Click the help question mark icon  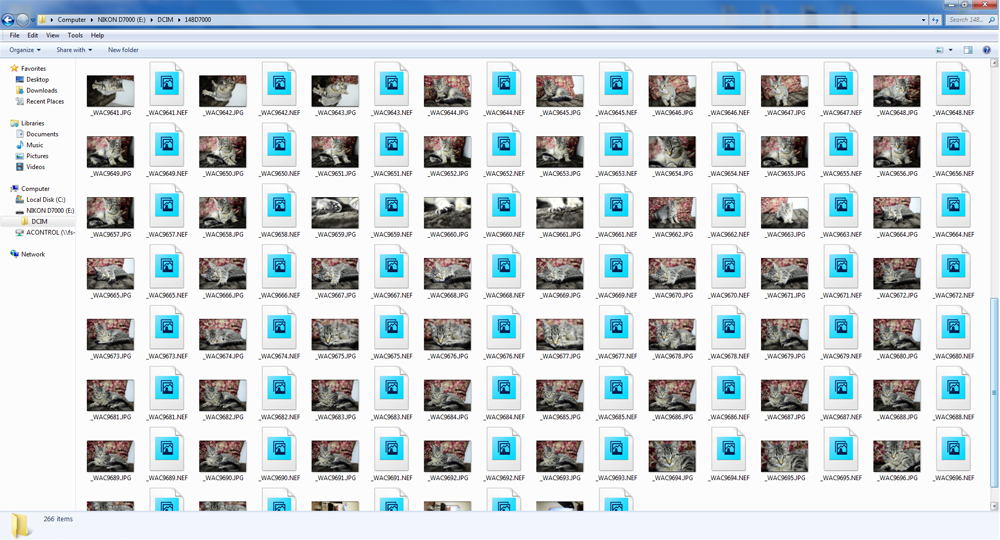tap(987, 50)
